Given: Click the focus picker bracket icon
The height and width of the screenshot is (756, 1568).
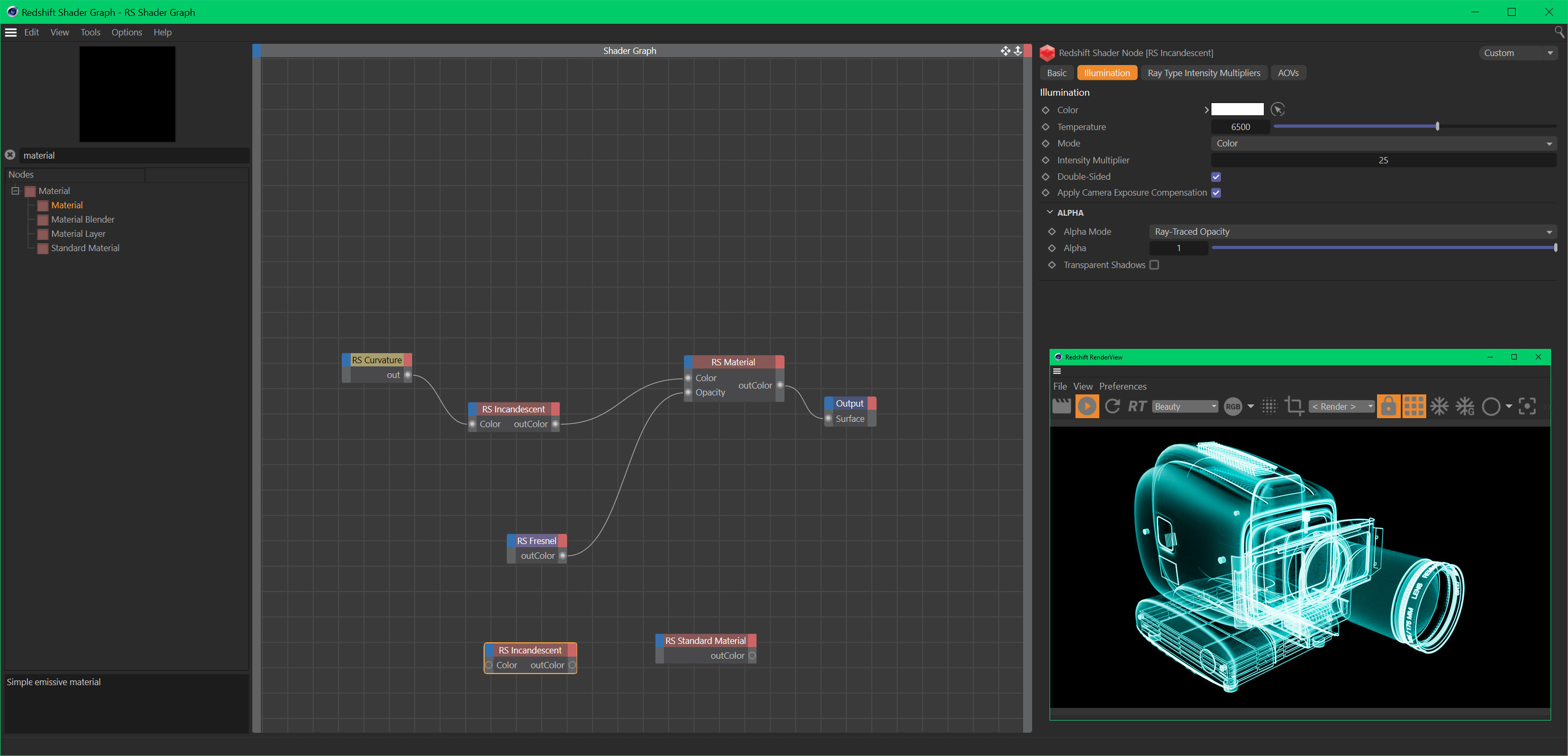Looking at the screenshot, I should tap(1527, 406).
